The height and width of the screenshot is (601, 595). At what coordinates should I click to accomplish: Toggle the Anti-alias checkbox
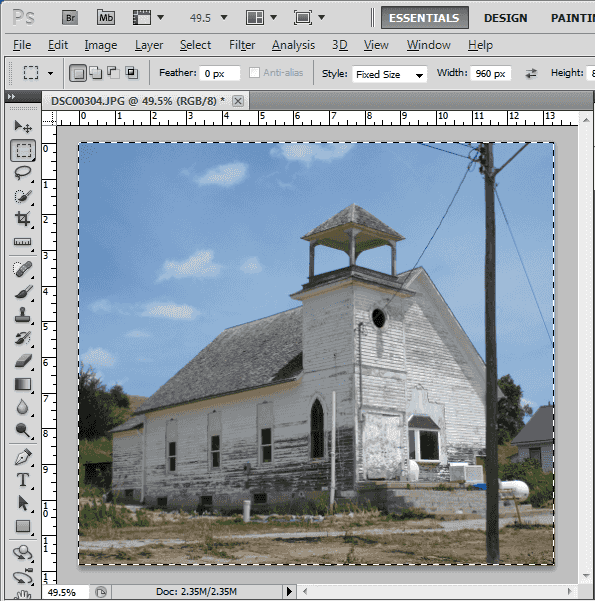254,72
